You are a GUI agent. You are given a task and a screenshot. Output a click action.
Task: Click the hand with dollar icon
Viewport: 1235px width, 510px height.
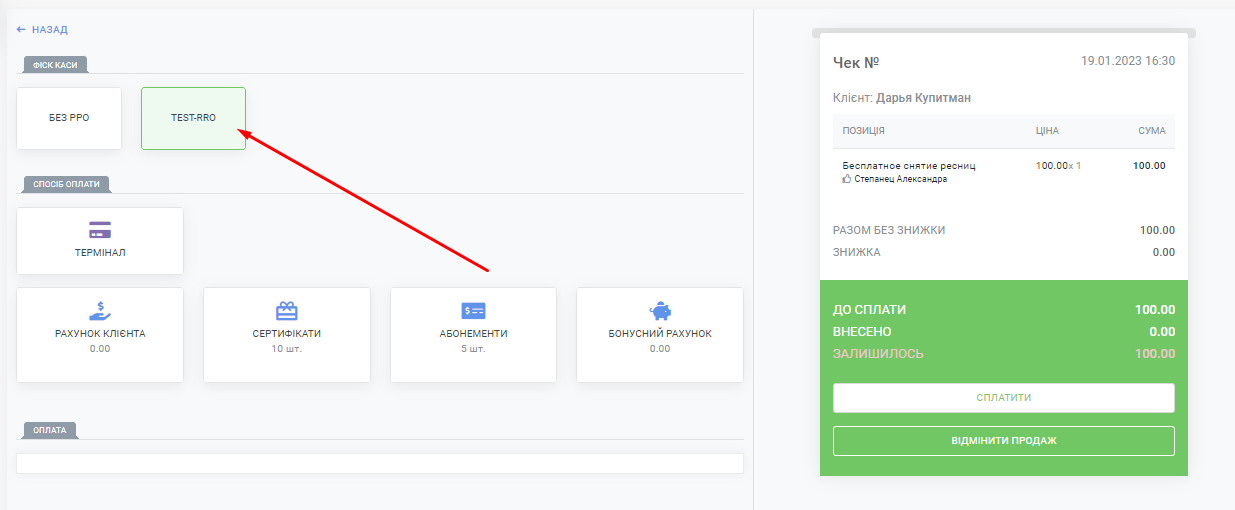100,310
